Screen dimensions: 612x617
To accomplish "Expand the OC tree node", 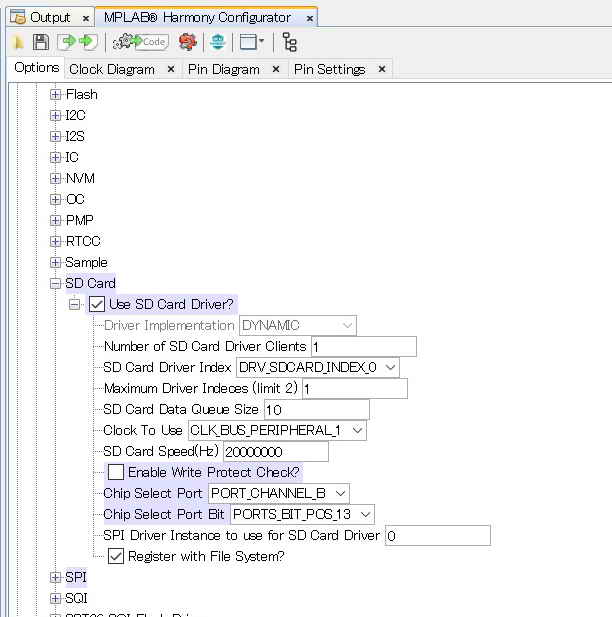I will (55, 199).
